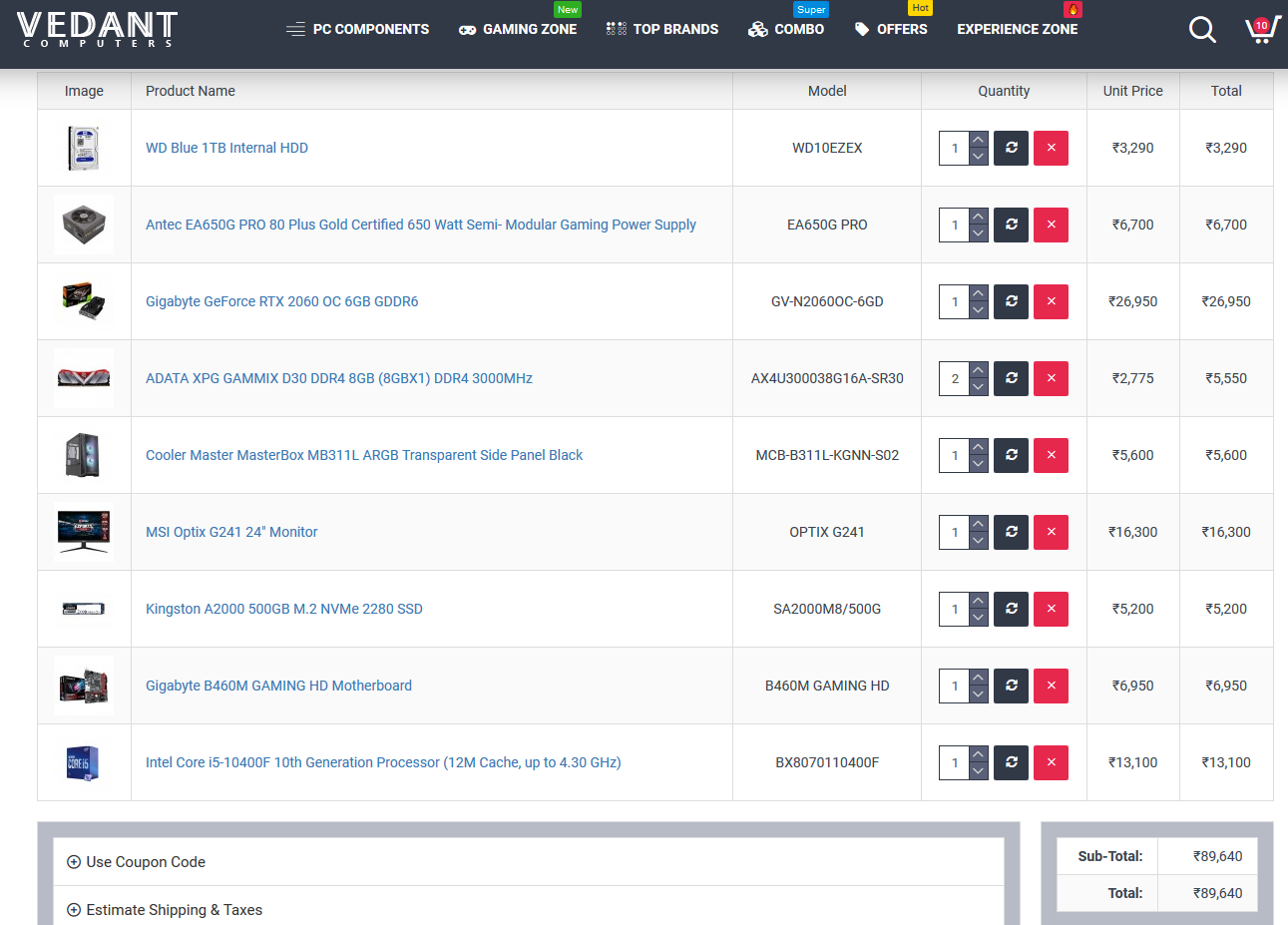This screenshot has height=925, width=1288.
Task: Decrease Gigabyte B460M motherboard quantity
Action: 979,694
